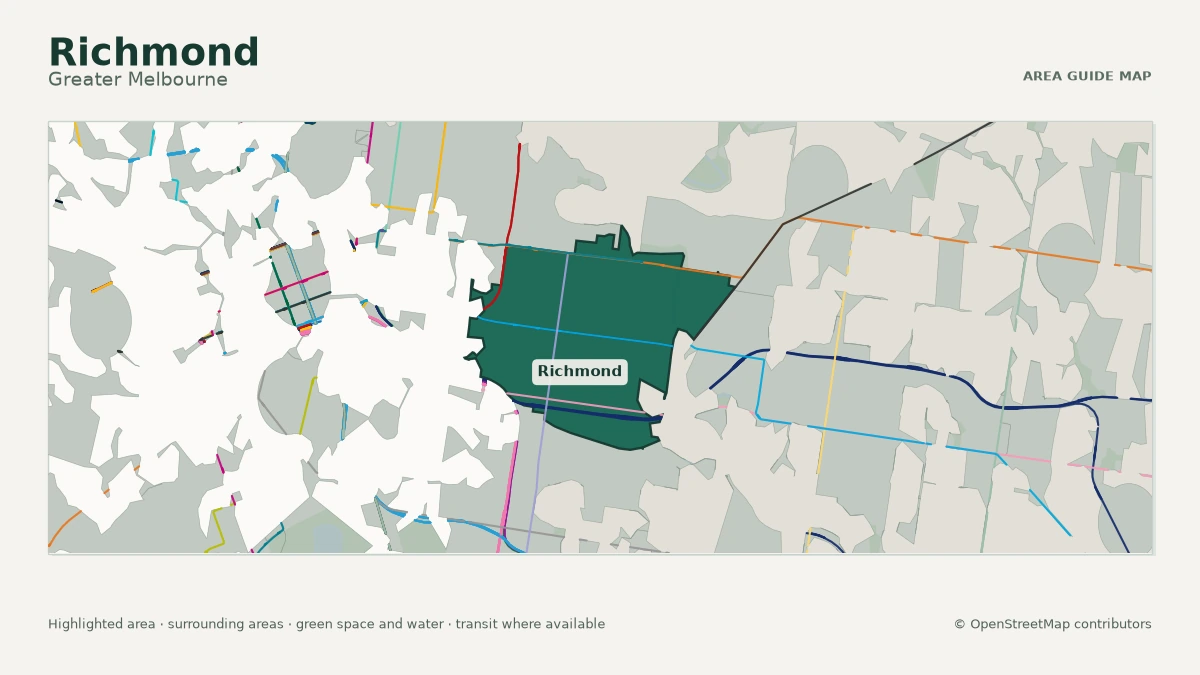Screen dimensions: 1200x675
Task: Click the Richmond page title
Action: [153, 52]
